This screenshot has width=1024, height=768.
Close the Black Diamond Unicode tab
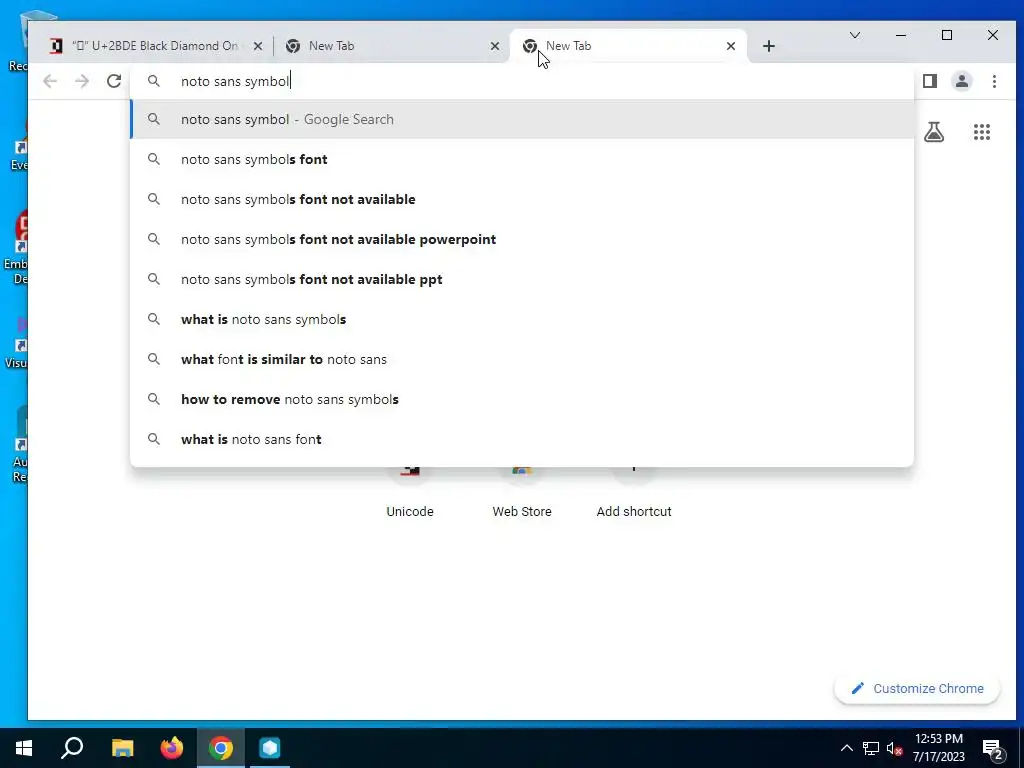click(x=258, y=46)
